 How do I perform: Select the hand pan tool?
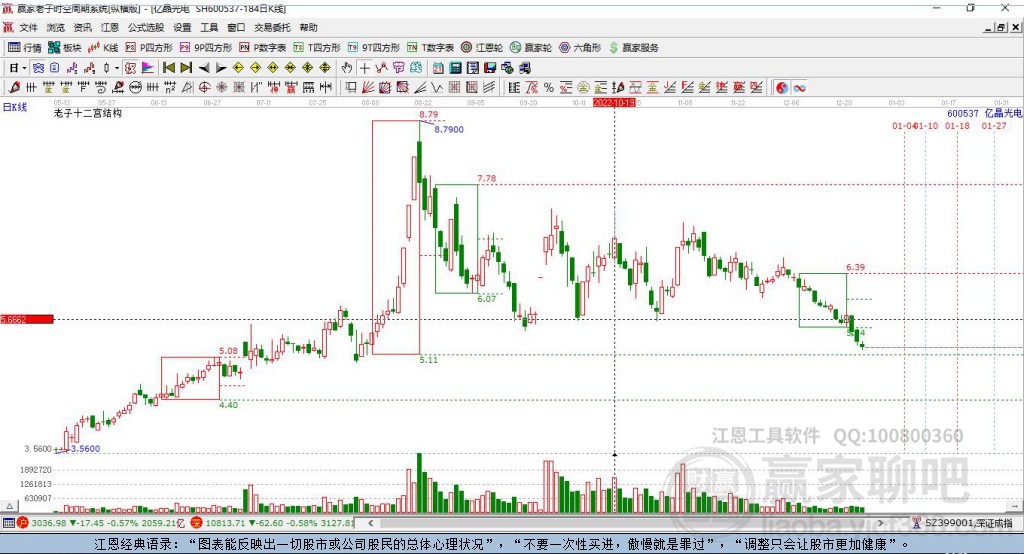pos(347,67)
